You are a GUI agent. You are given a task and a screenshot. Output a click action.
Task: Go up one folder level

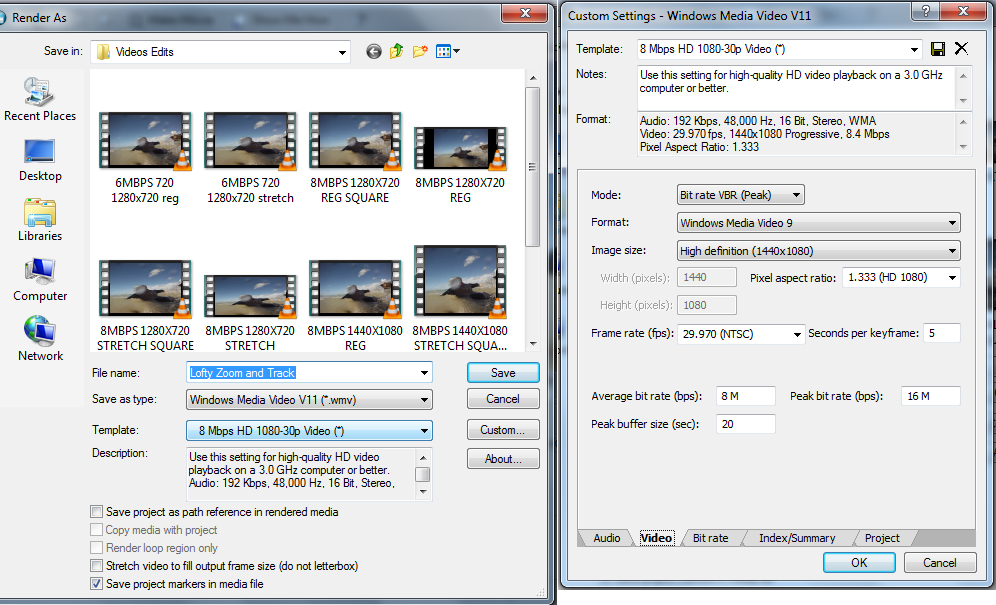pyautogui.click(x=396, y=51)
